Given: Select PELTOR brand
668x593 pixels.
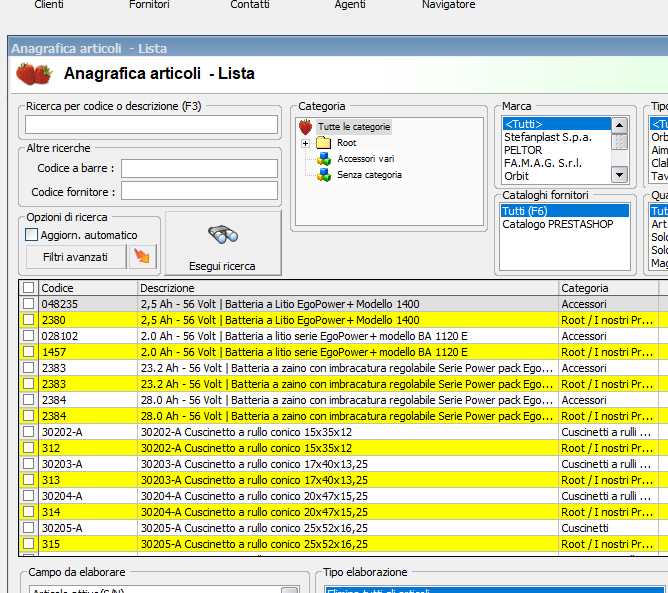Looking at the screenshot, I should point(556,150).
